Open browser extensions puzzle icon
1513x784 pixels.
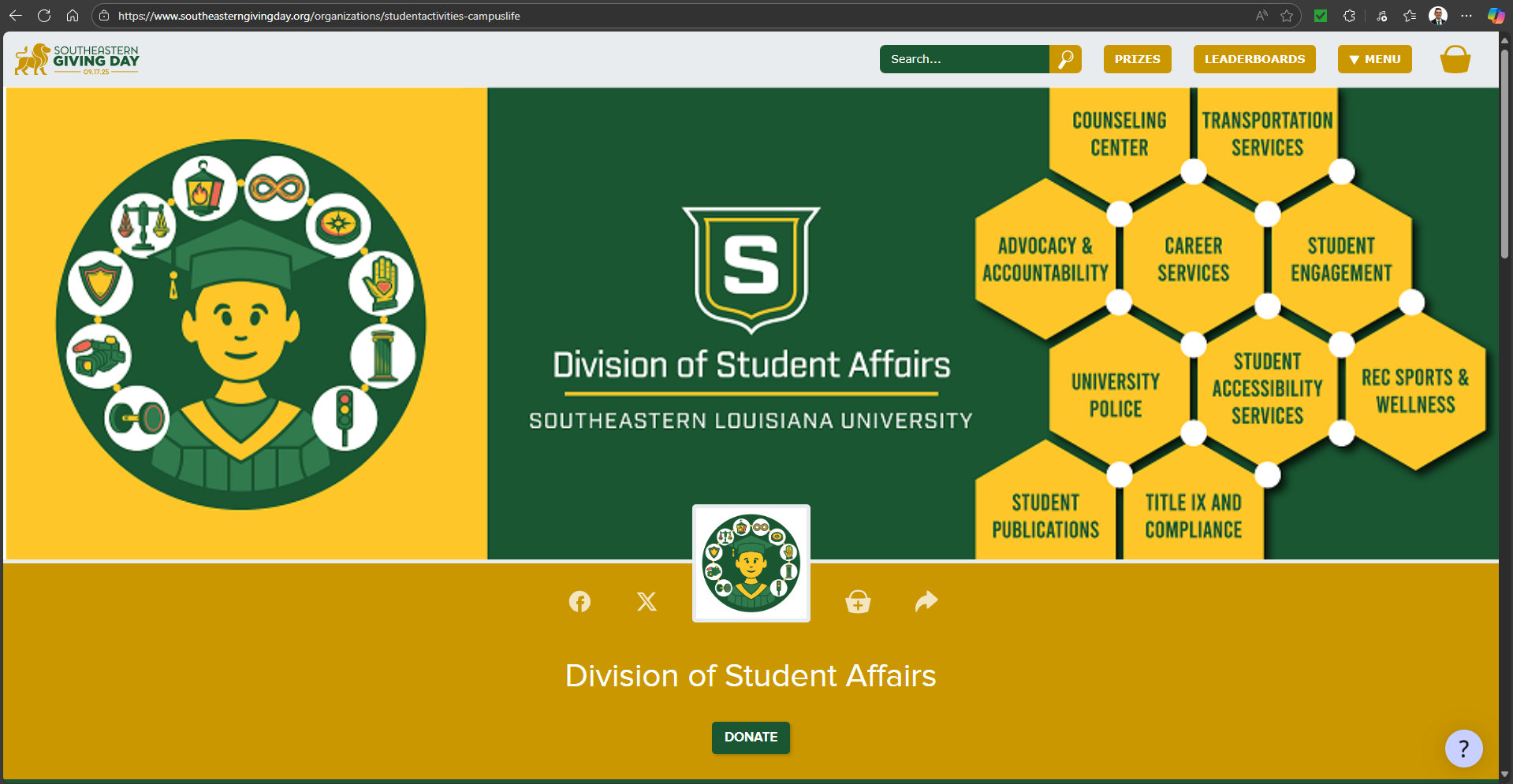[x=1349, y=16]
